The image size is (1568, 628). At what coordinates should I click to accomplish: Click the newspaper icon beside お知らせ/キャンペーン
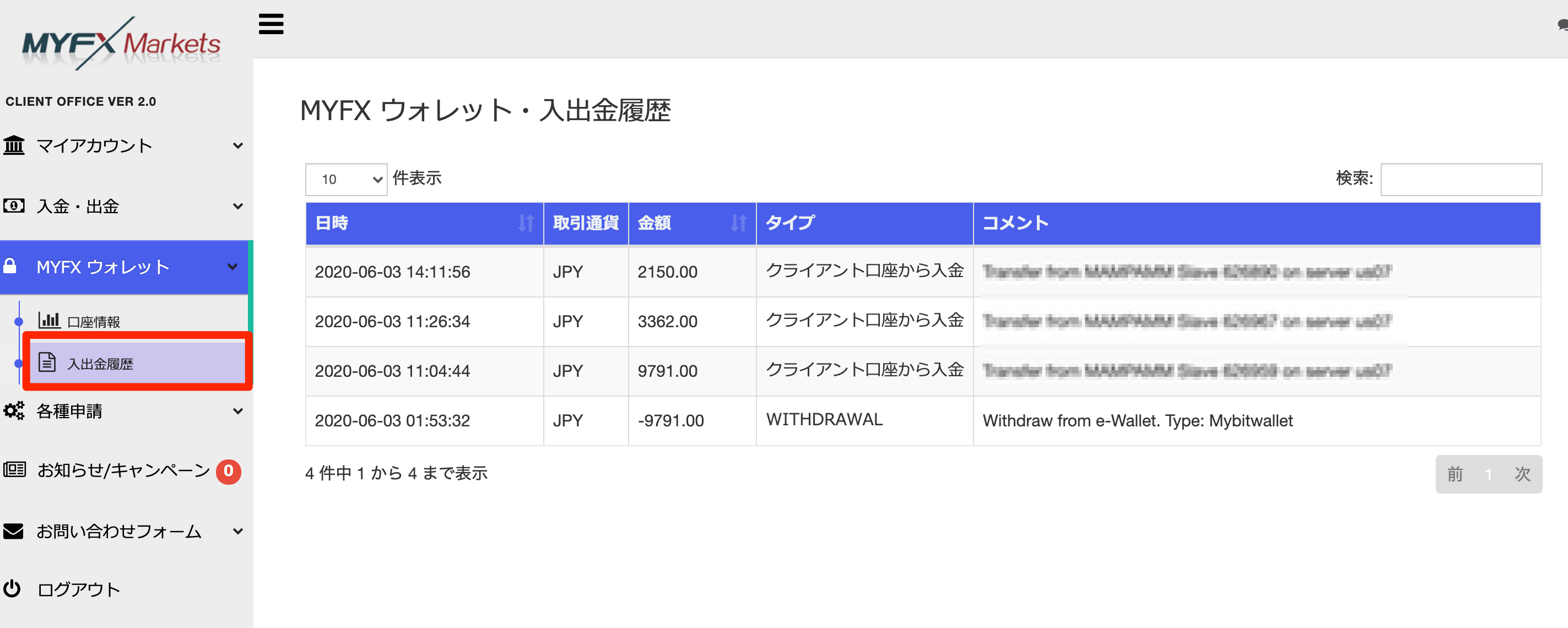pos(14,470)
